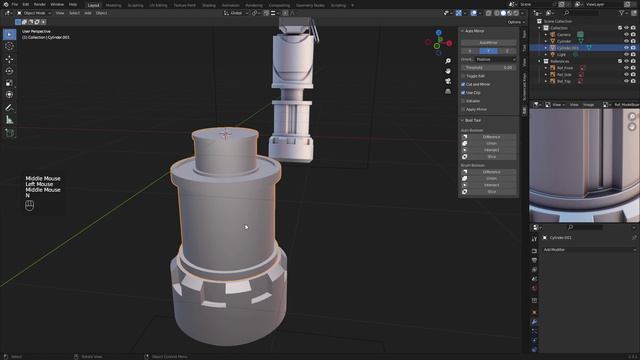Open the Modifiers wrench tab in Properties
This screenshot has height=360, width=640.
534,322
